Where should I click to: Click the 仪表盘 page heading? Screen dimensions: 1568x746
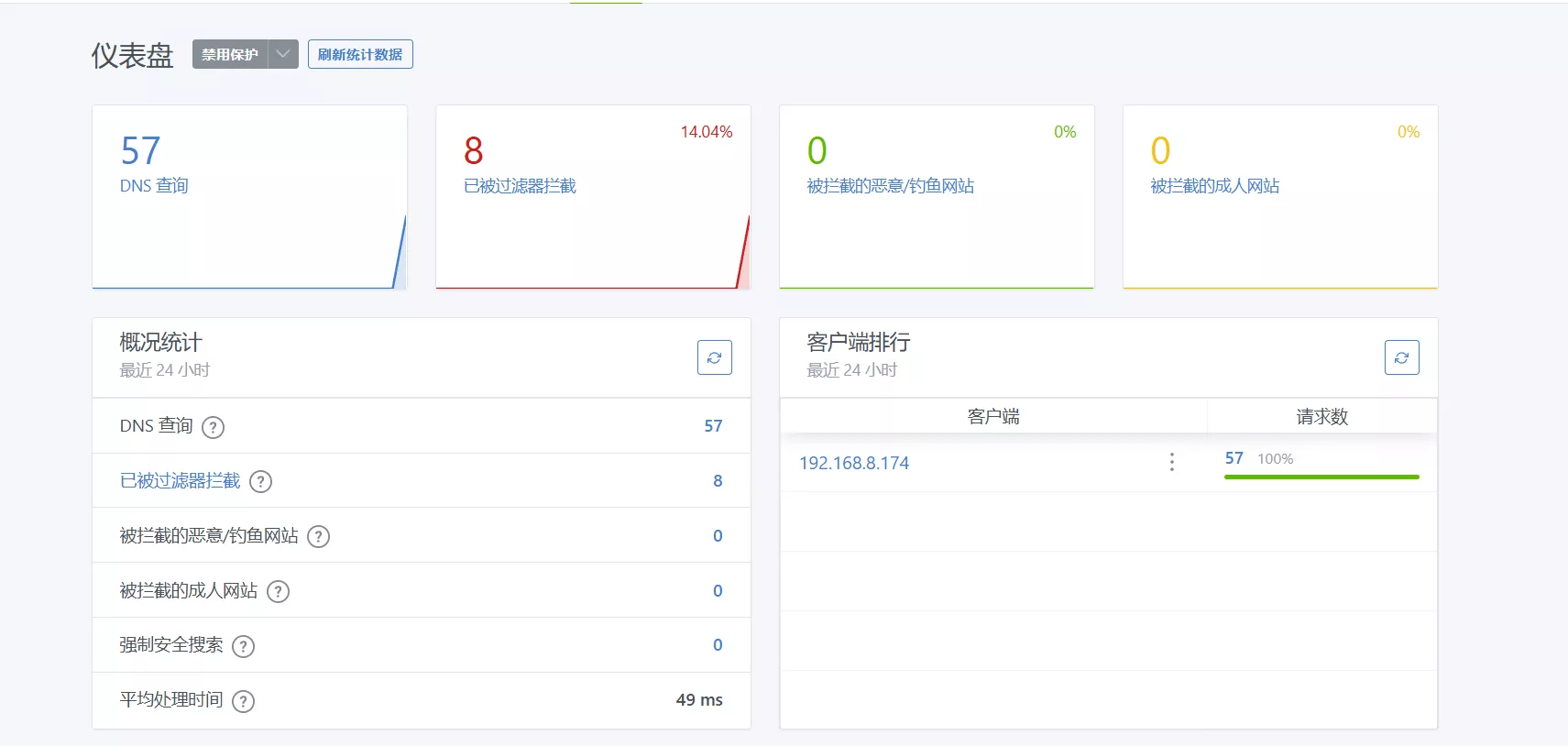point(133,55)
